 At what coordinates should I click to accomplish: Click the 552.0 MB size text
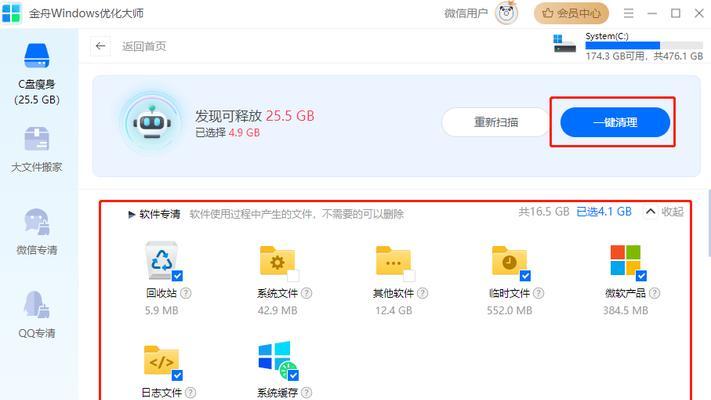click(x=509, y=311)
